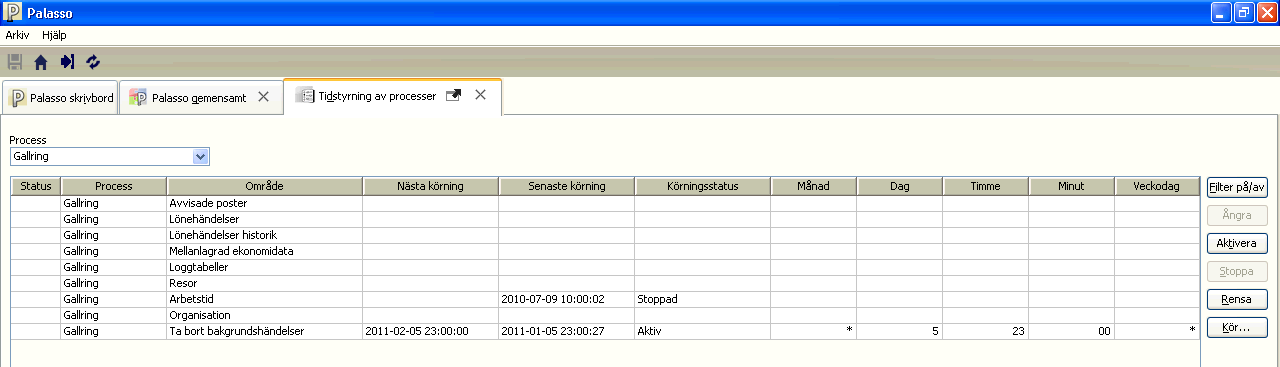Switch to the Palasso skrivbord tab
Image resolution: width=1280 pixels, height=367 pixels.
60,97
